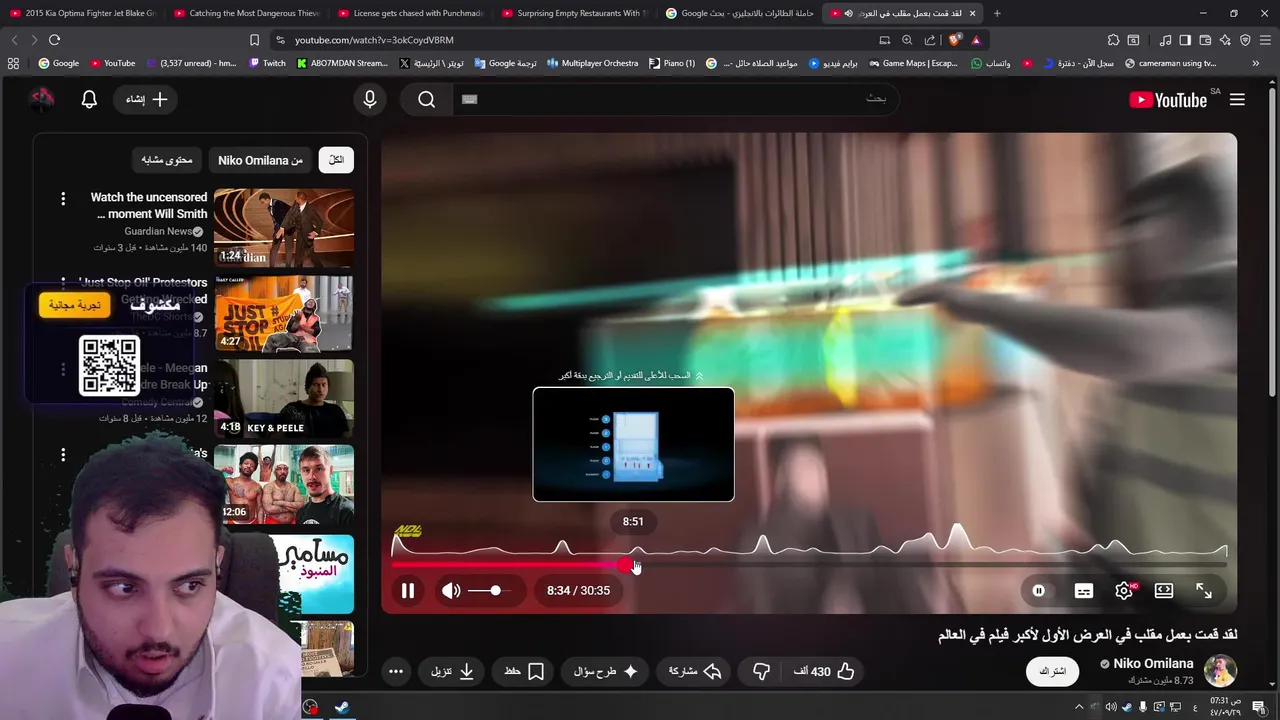Viewport: 1280px width, 720px height.
Task: Share the video using the مشاركة button
Action: pyautogui.click(x=695, y=671)
